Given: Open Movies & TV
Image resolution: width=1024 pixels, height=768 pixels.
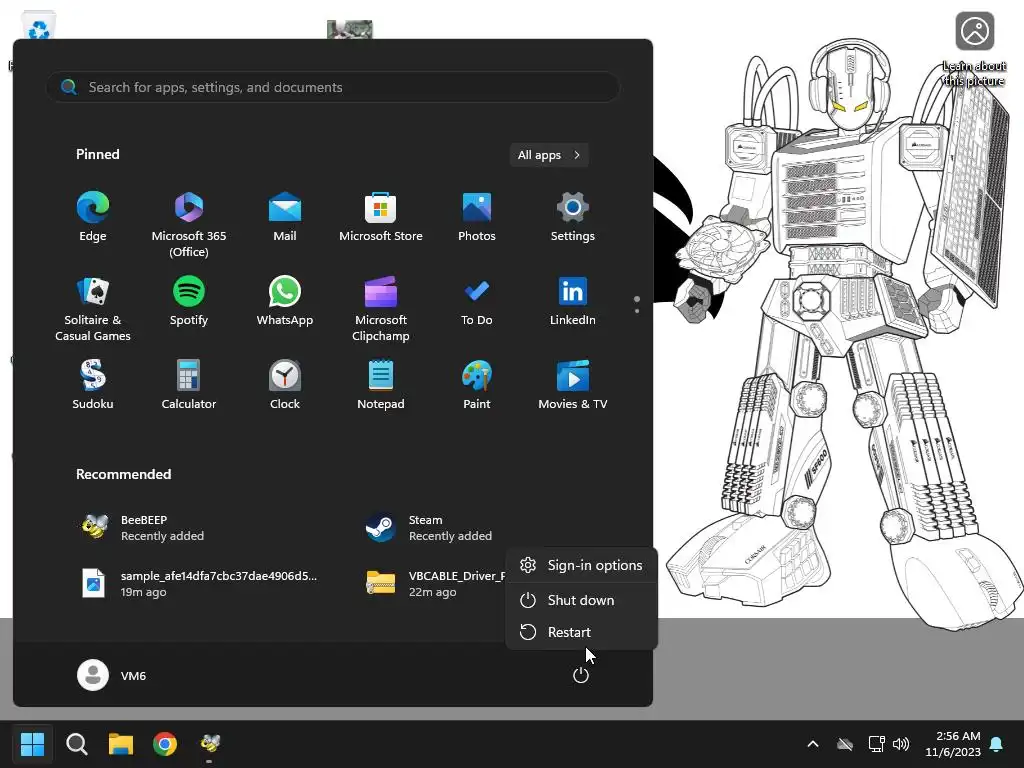Looking at the screenshot, I should click(x=573, y=385).
